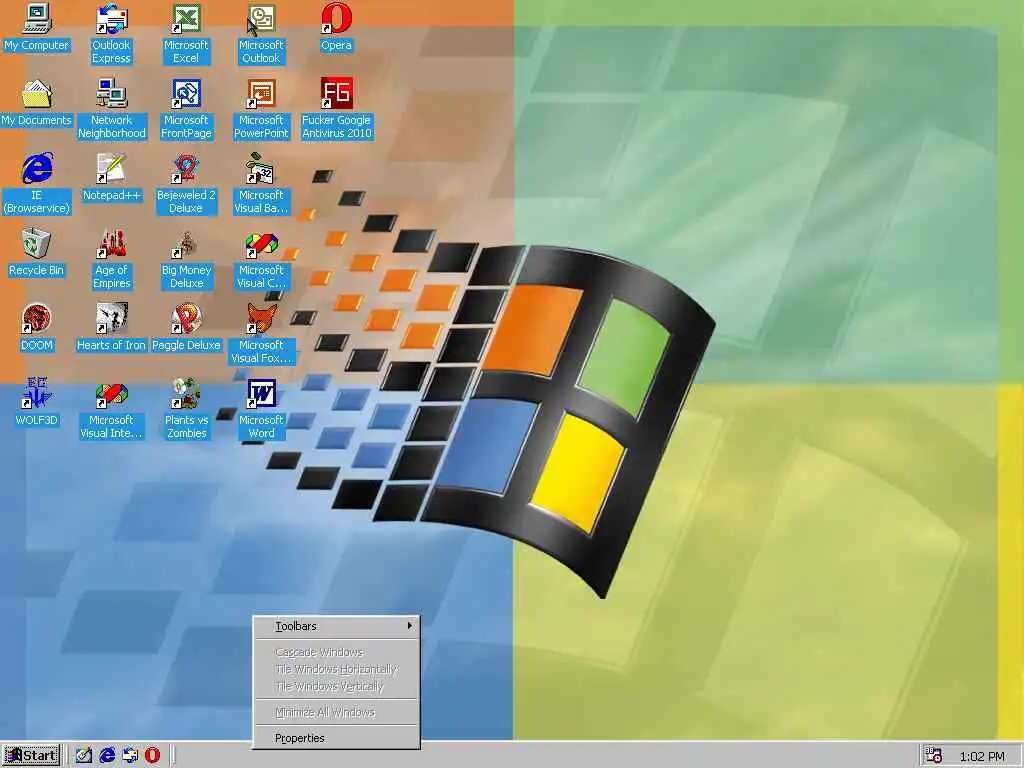This screenshot has width=1024, height=768.
Task: Choose Cascade Windows in context menu
Action: point(336,652)
